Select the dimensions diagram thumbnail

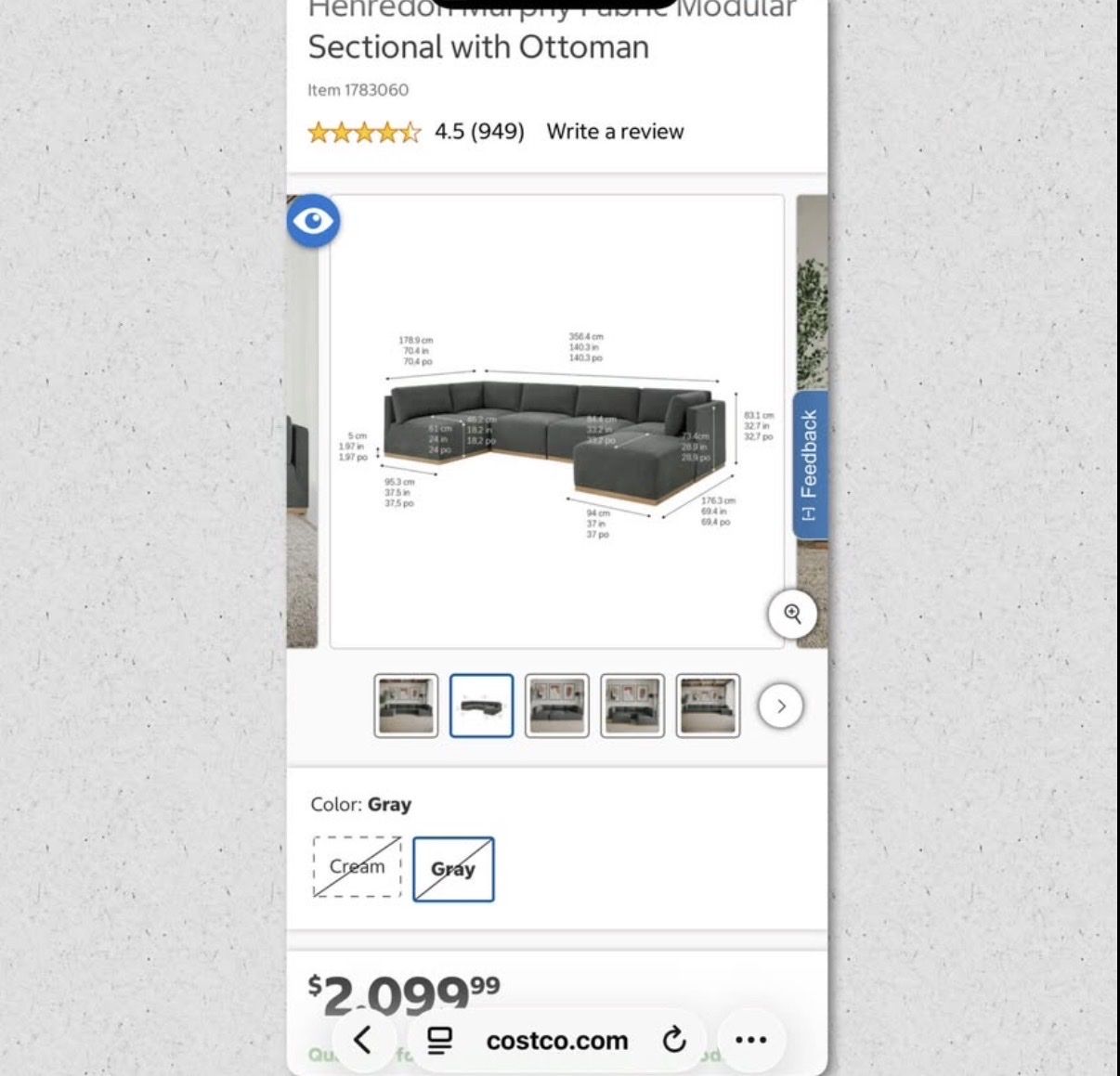tap(481, 707)
